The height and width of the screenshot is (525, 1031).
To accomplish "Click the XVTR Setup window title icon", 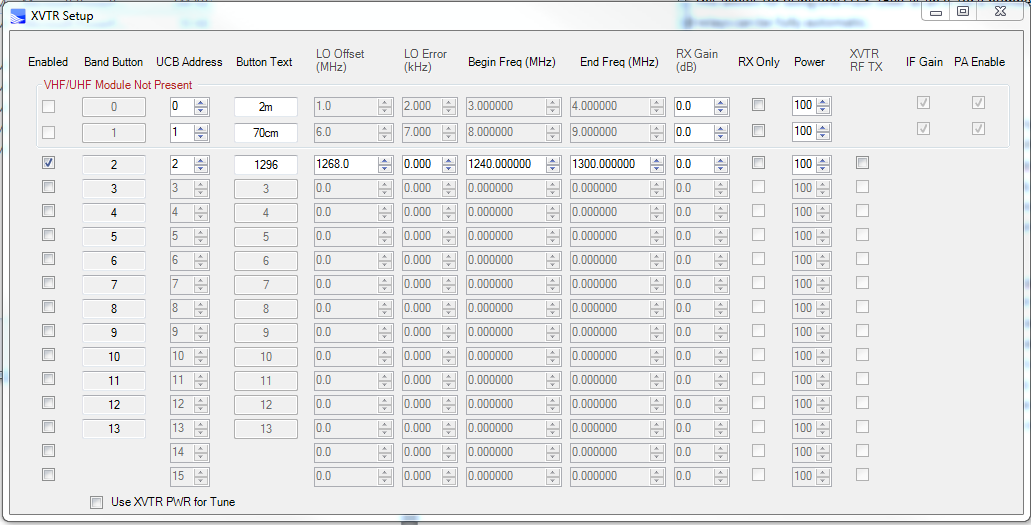I will pyautogui.click(x=18, y=16).
